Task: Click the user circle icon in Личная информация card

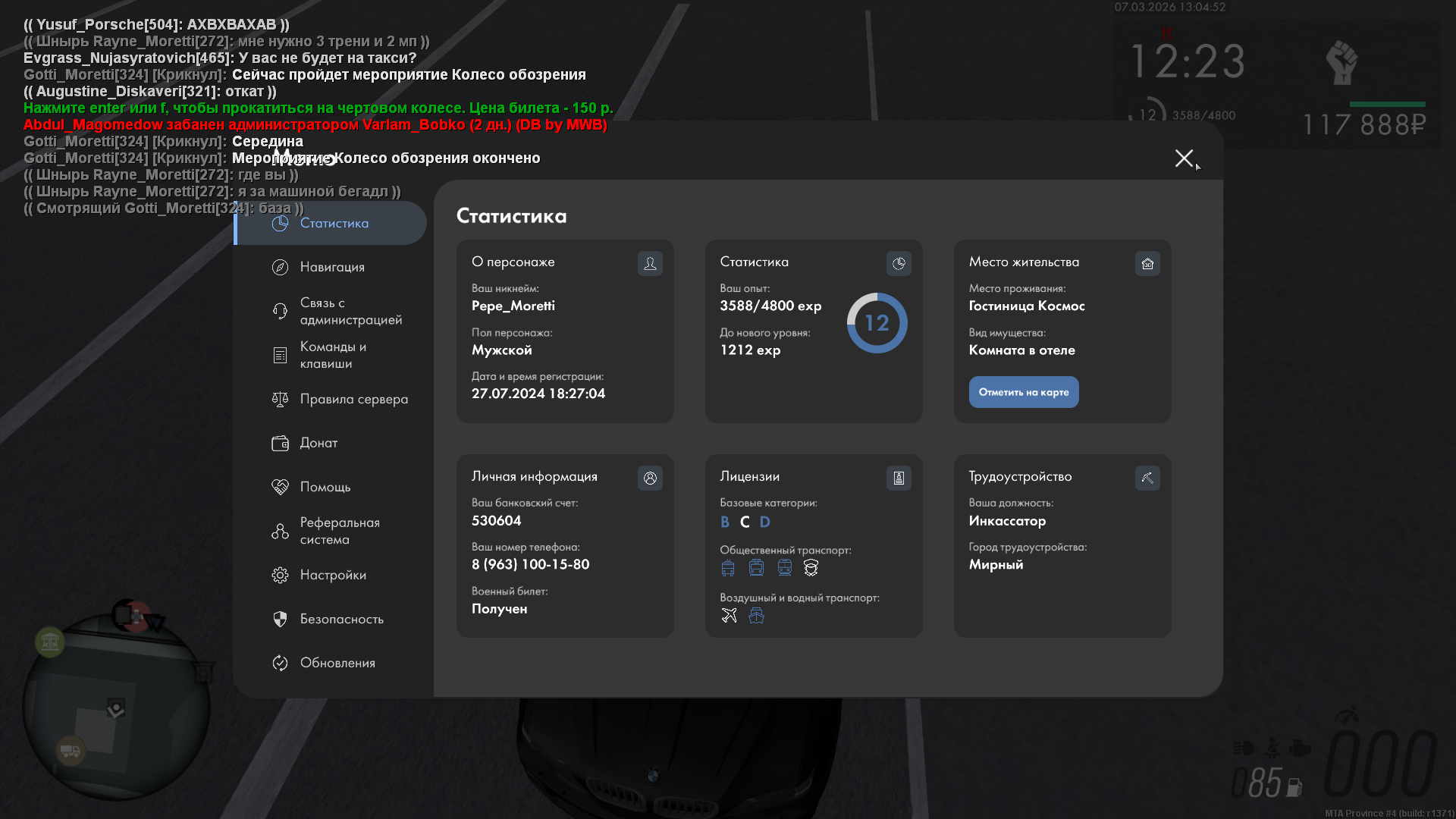Action: pyautogui.click(x=650, y=478)
